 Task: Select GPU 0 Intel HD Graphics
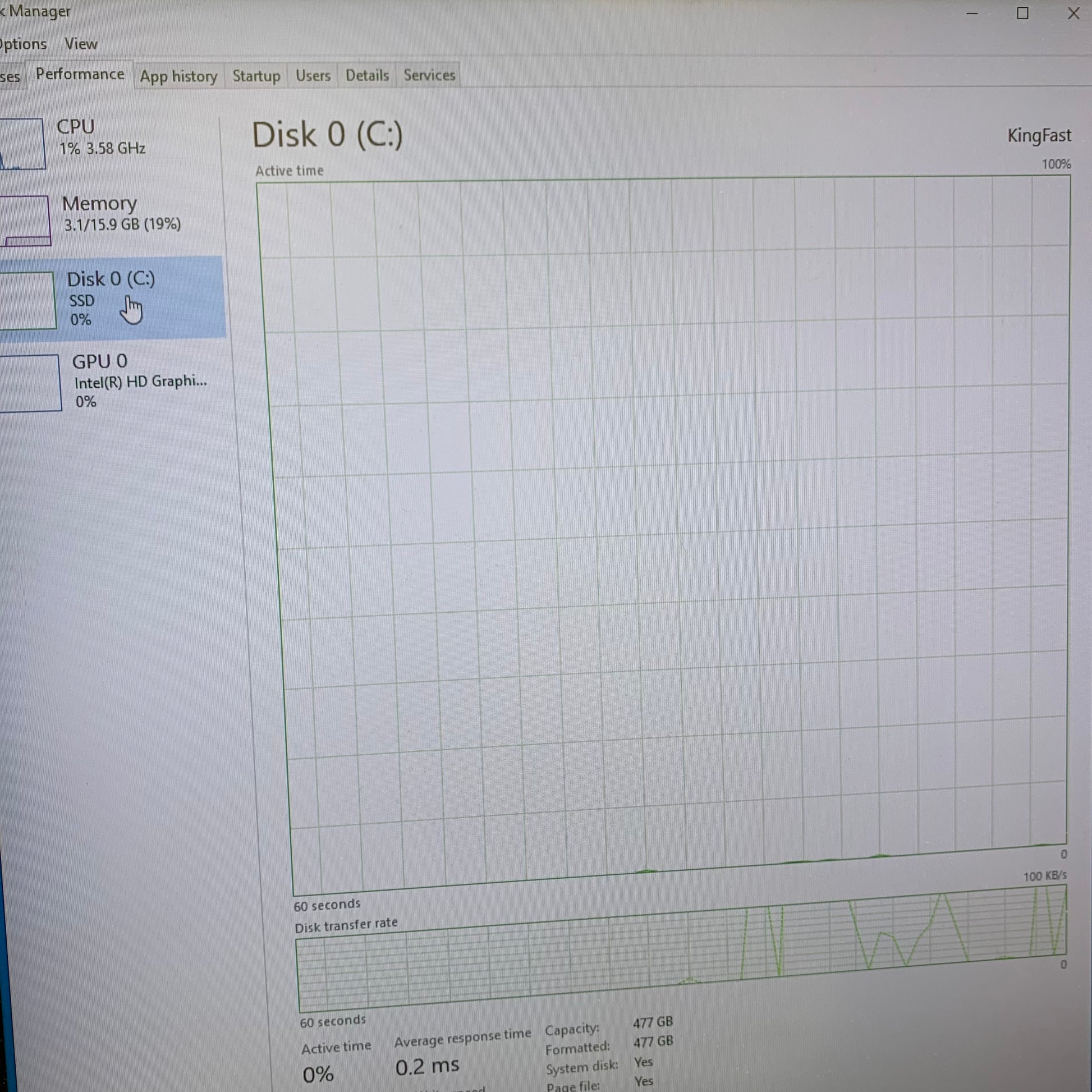[140, 382]
